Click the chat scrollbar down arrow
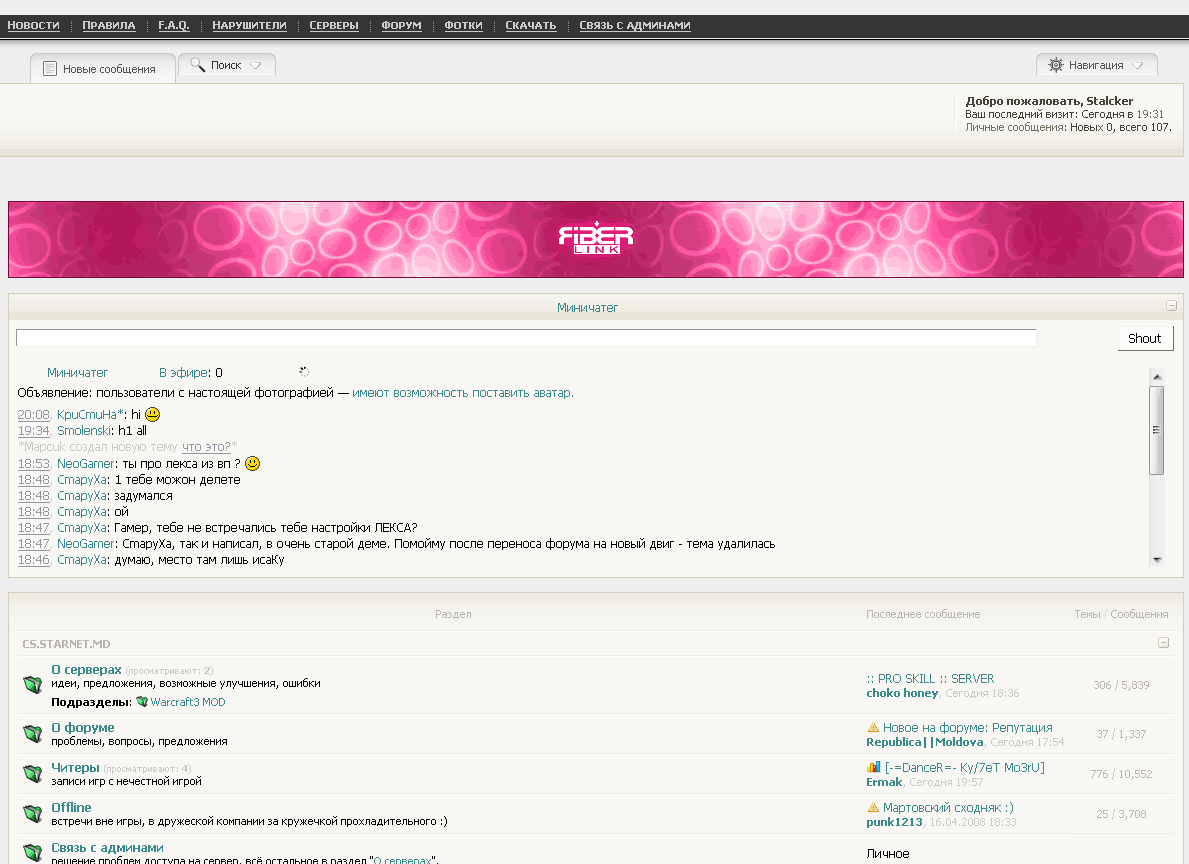Screen dimensions: 1189x864 coord(1156,560)
